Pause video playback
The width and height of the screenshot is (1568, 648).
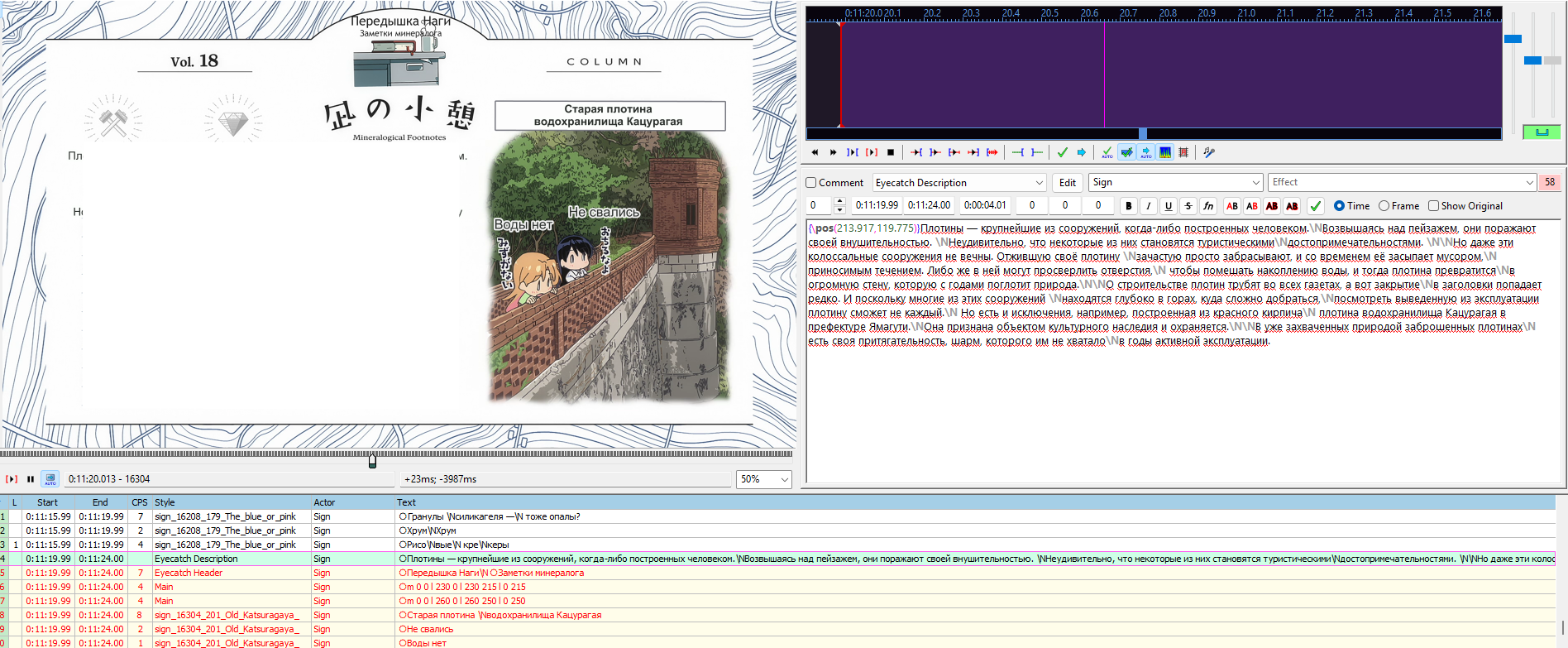(31, 479)
